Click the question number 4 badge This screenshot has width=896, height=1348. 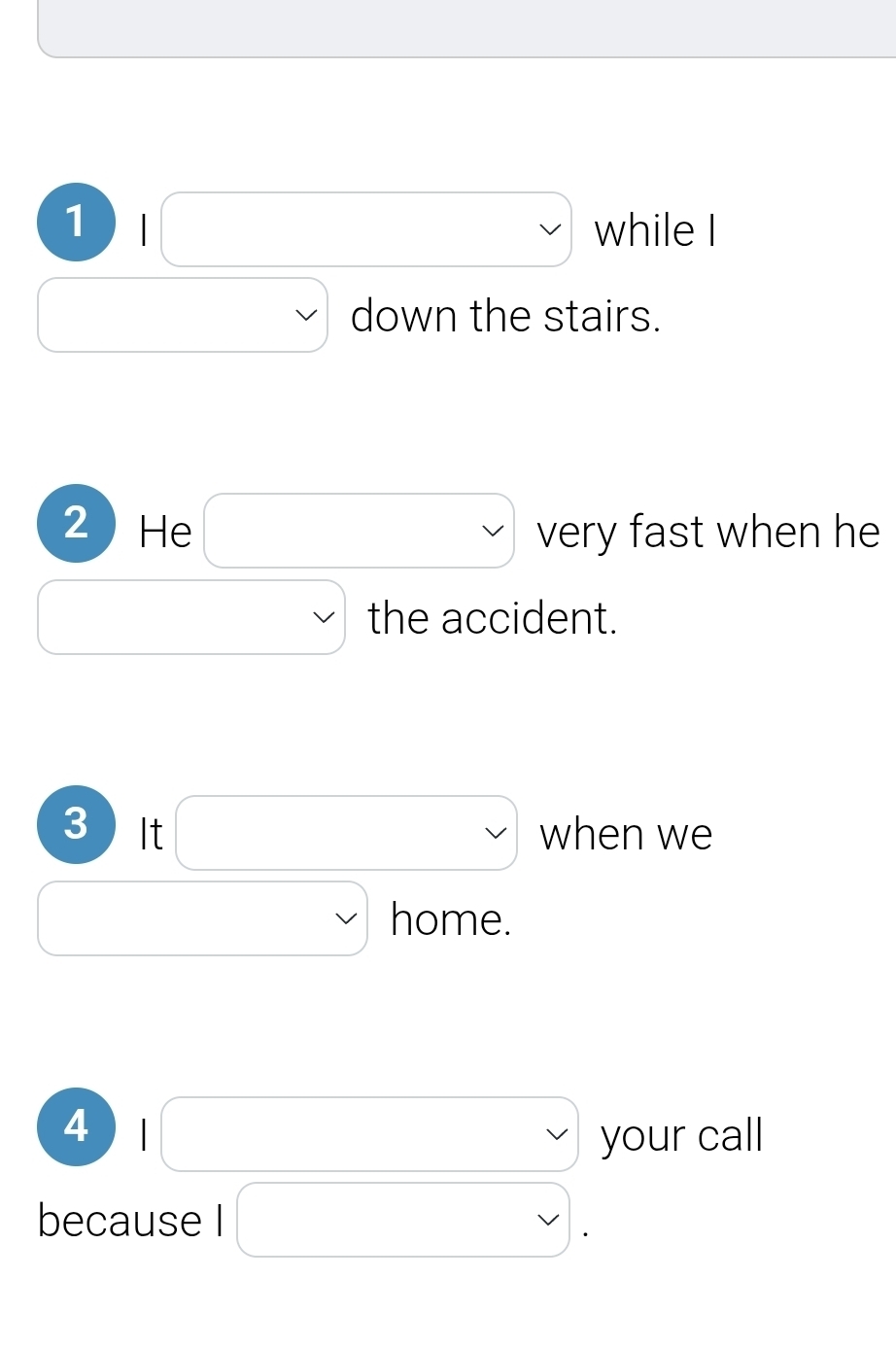[76, 1126]
